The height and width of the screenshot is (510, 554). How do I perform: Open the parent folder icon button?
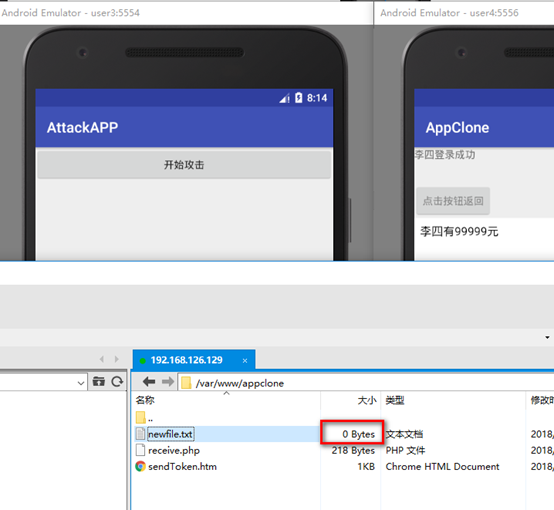(99, 382)
